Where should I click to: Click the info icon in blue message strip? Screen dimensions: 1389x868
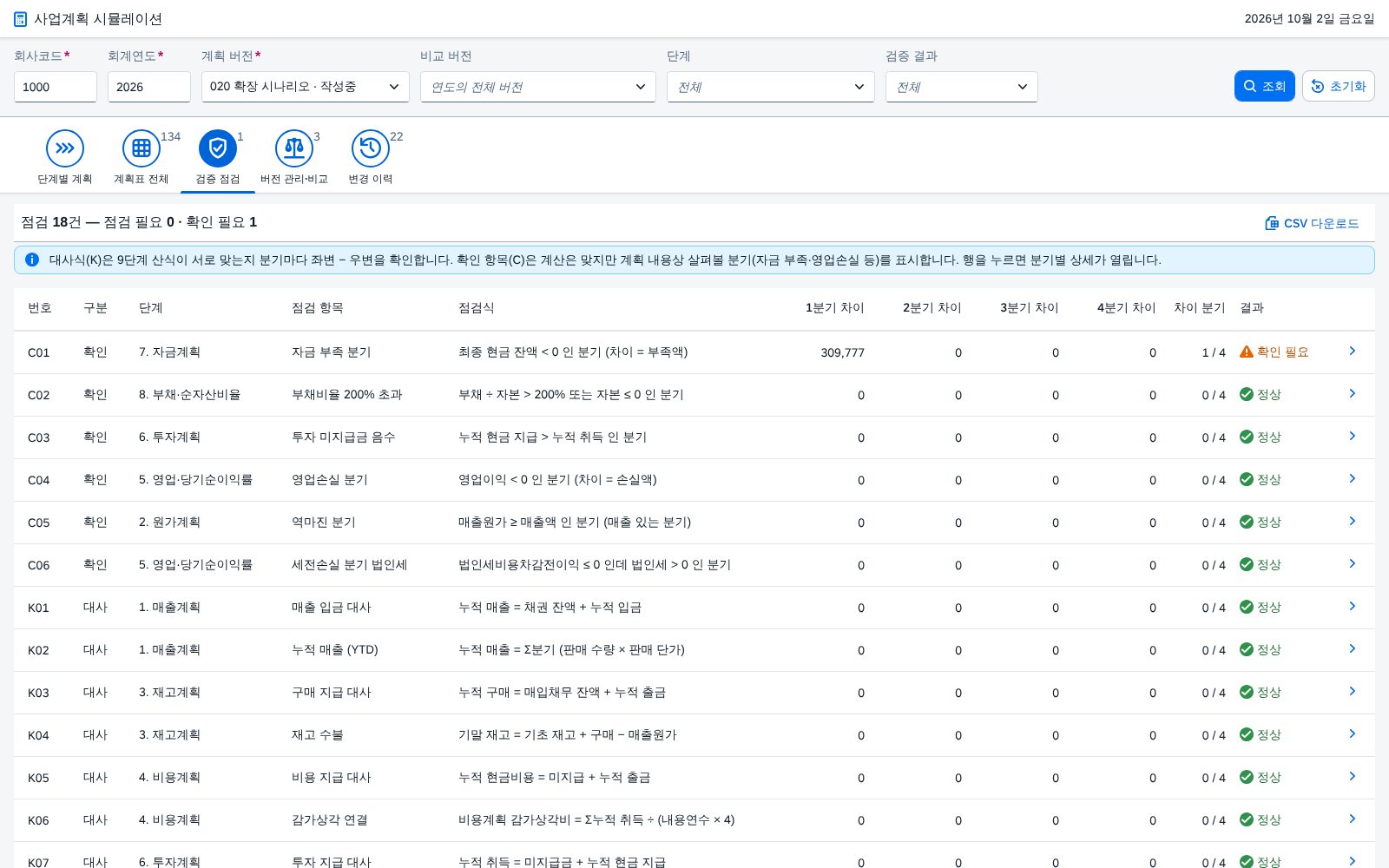[32, 260]
